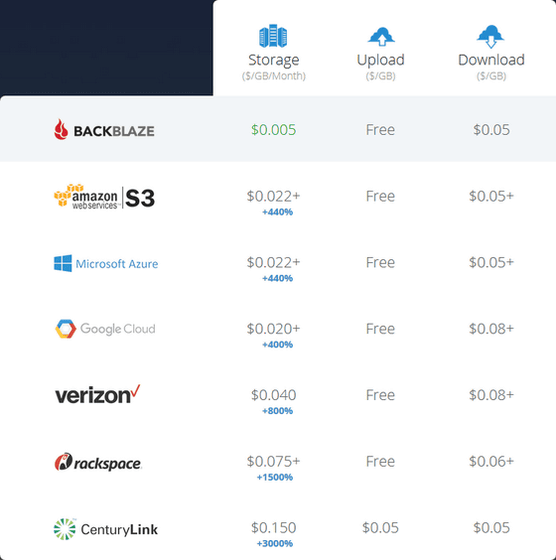Click the +440% label under Amazon S3

pos(277,212)
